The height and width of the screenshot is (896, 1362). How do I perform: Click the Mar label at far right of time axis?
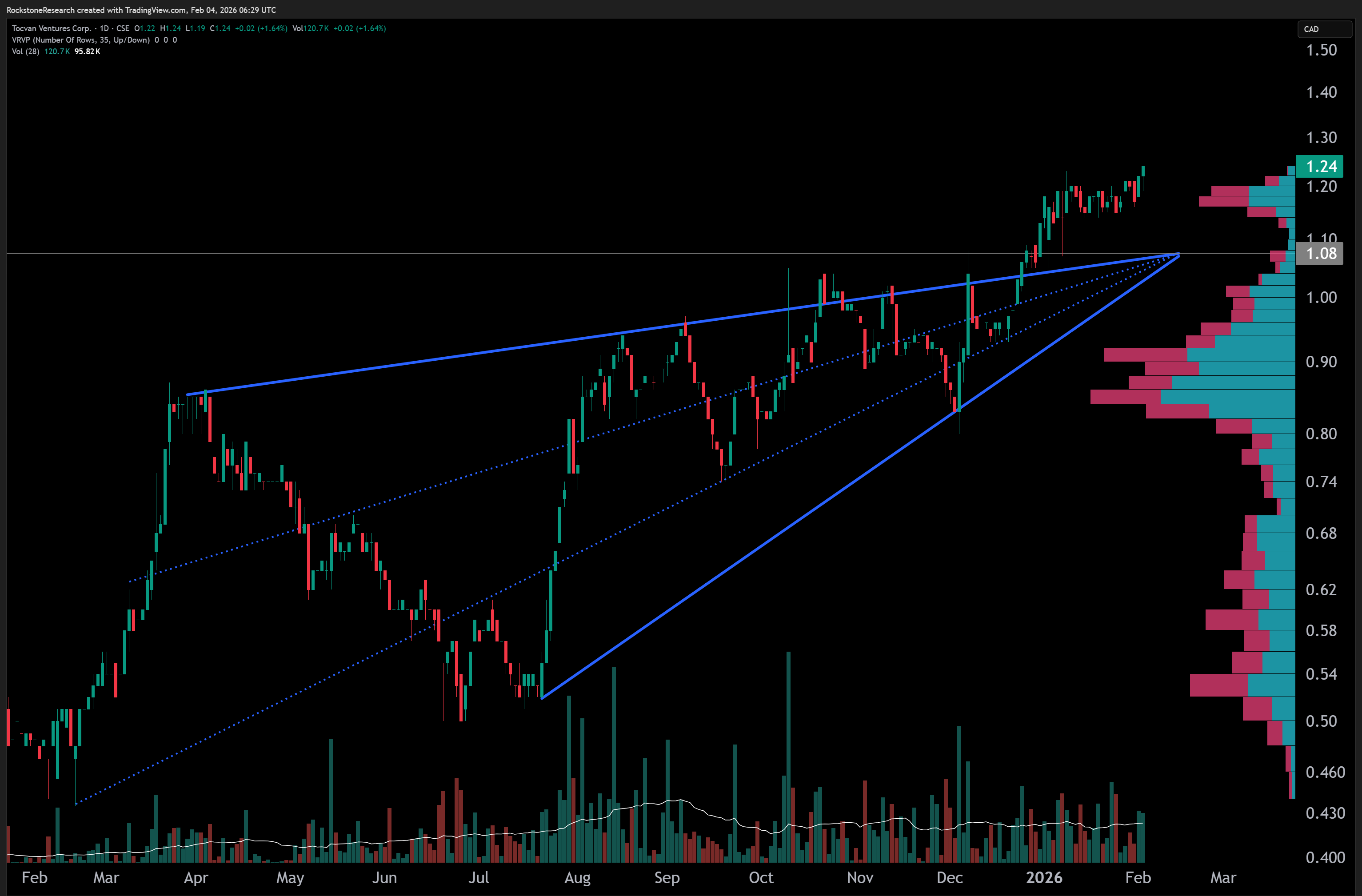[x=1223, y=877]
